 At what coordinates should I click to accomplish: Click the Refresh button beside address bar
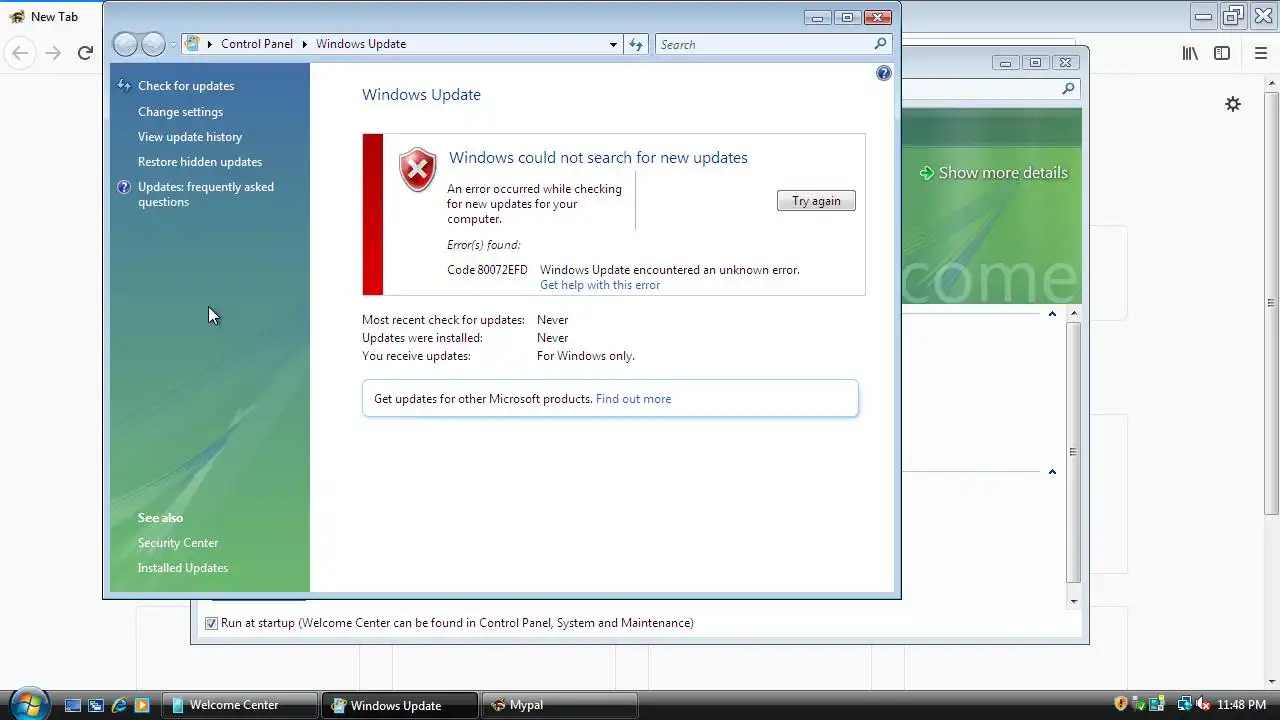636,44
